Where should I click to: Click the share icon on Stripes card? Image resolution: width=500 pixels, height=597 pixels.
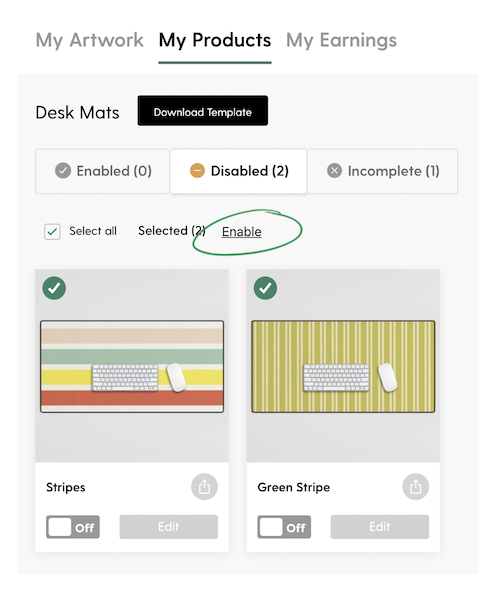pos(204,487)
